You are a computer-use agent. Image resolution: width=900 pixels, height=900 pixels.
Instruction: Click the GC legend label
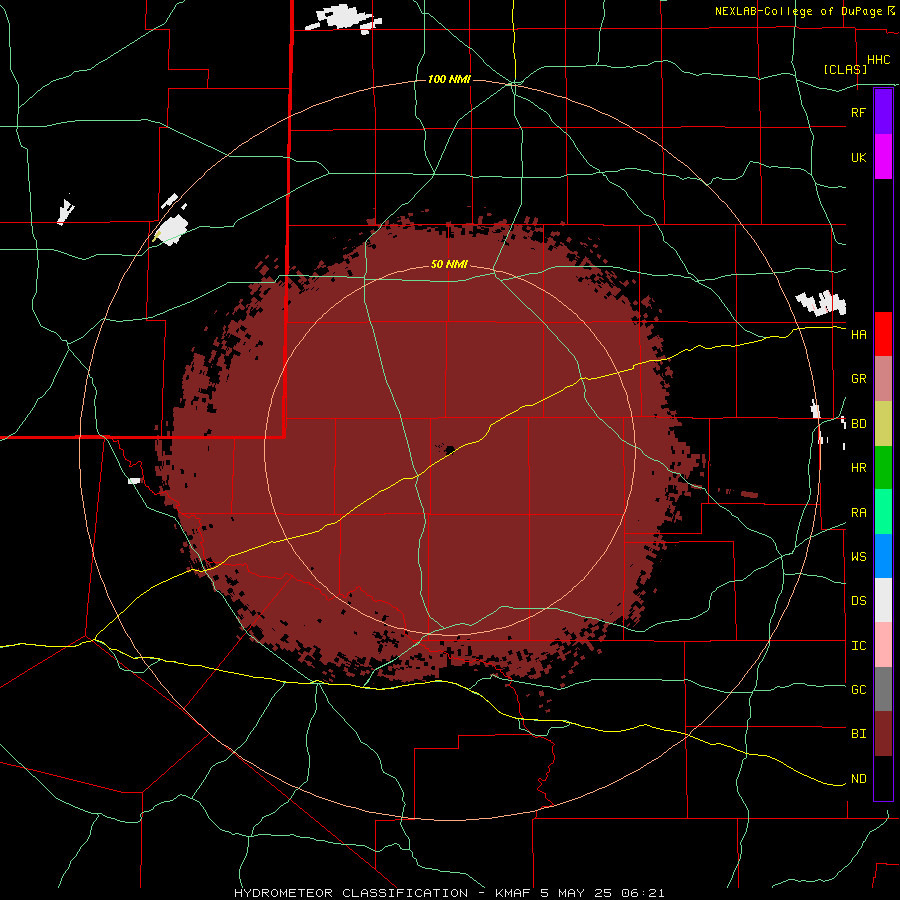click(859, 690)
